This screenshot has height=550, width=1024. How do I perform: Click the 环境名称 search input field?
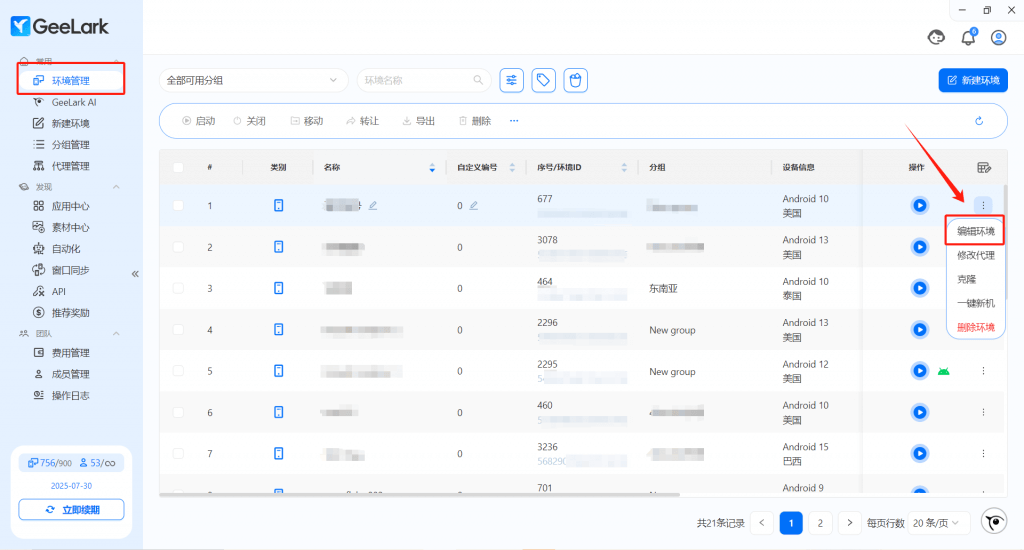415,81
